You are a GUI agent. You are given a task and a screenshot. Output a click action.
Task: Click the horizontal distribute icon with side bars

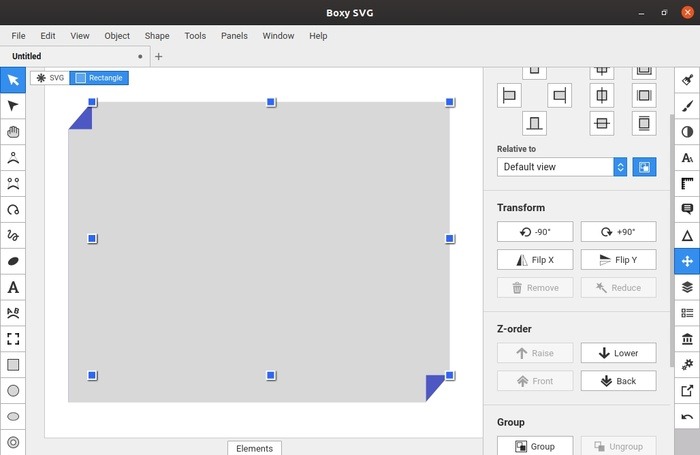(644, 96)
